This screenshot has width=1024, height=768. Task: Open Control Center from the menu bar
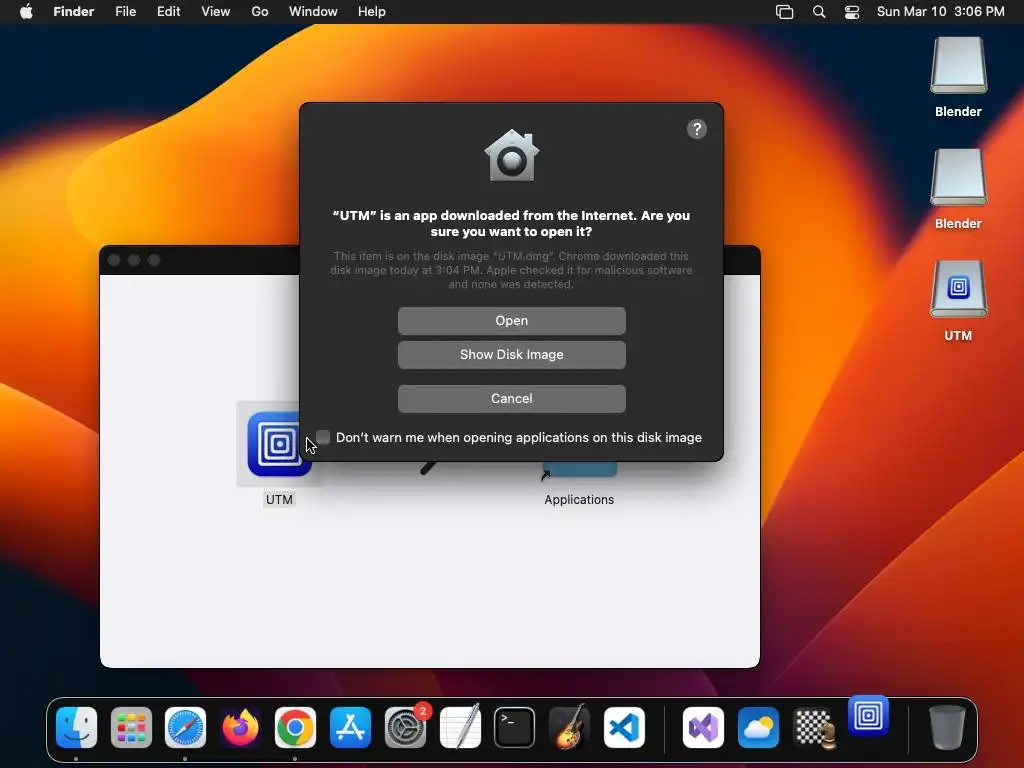(852, 12)
